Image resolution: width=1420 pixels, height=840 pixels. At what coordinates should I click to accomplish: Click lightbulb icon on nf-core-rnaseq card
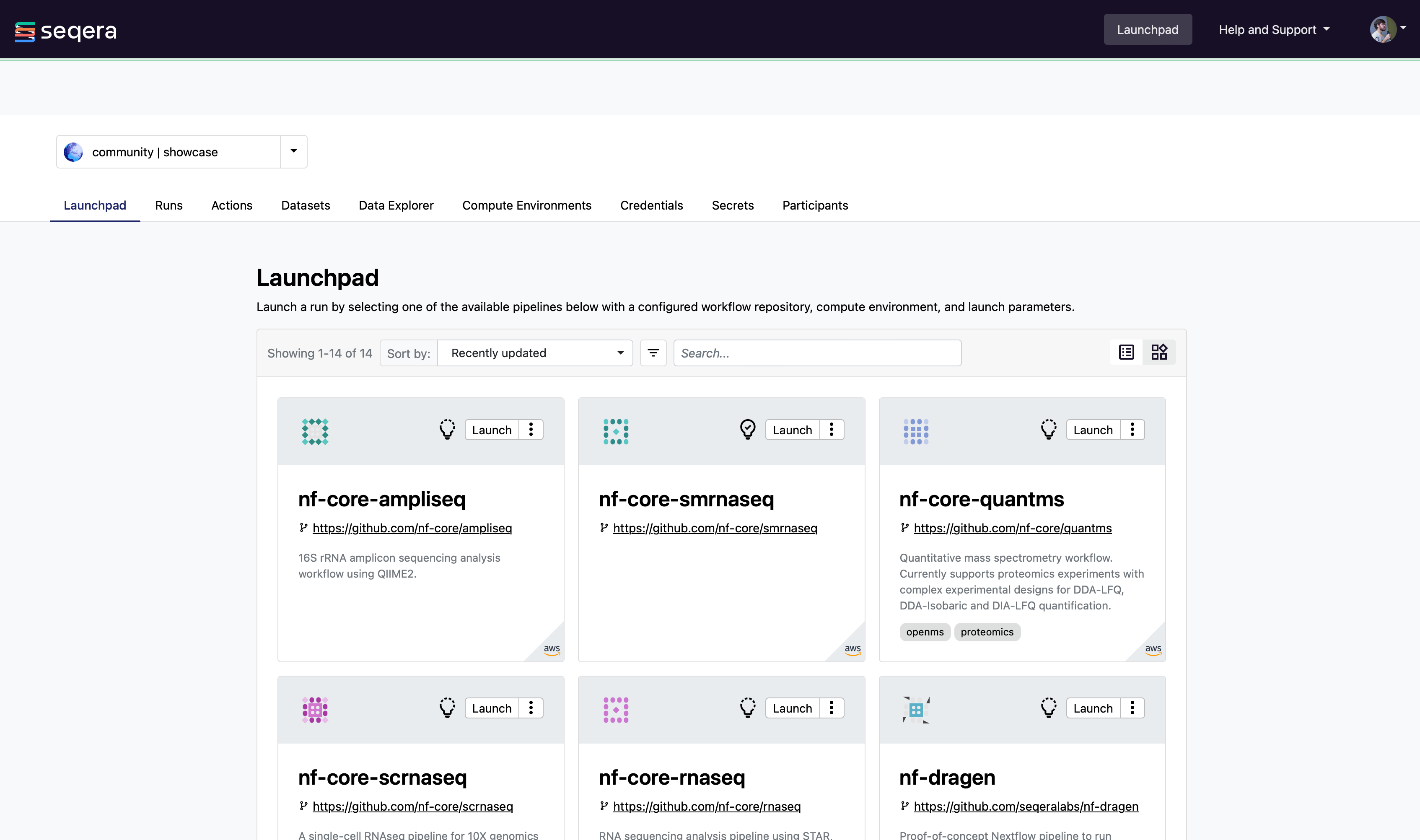(748, 708)
